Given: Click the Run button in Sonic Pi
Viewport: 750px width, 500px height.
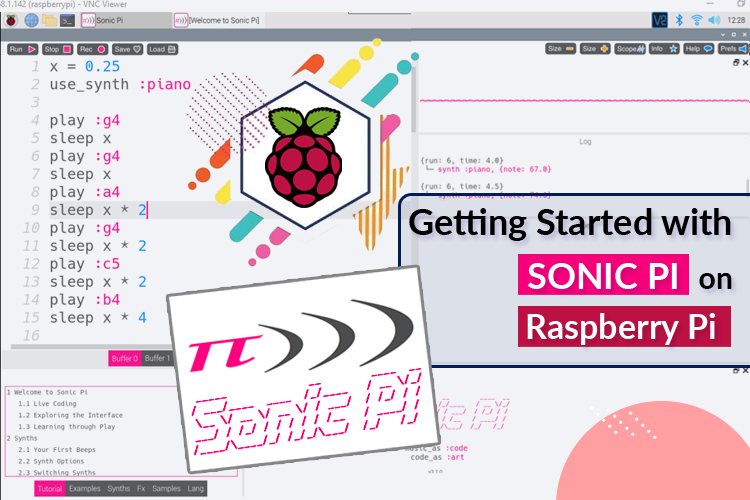Looking at the screenshot, I should 22,49.
